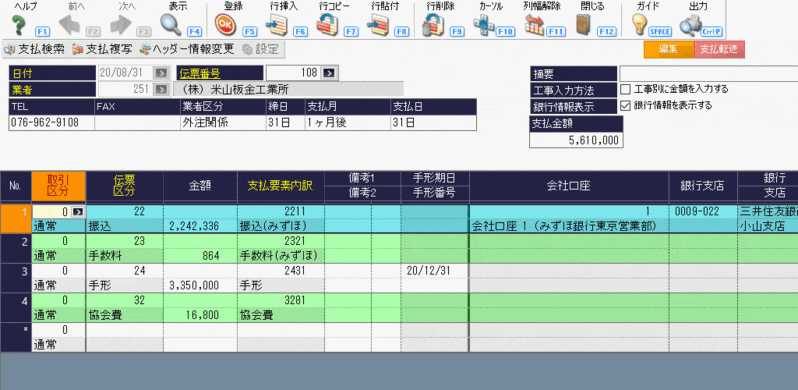Click the cell 振込(みずほ)
The height and width of the screenshot is (390, 798).
click(x=281, y=227)
